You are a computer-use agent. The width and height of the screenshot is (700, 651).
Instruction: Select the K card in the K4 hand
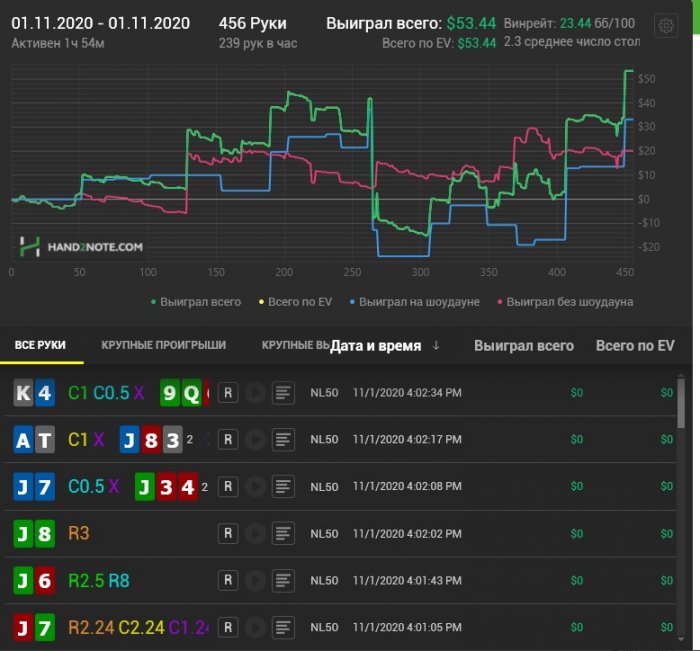tap(23, 393)
